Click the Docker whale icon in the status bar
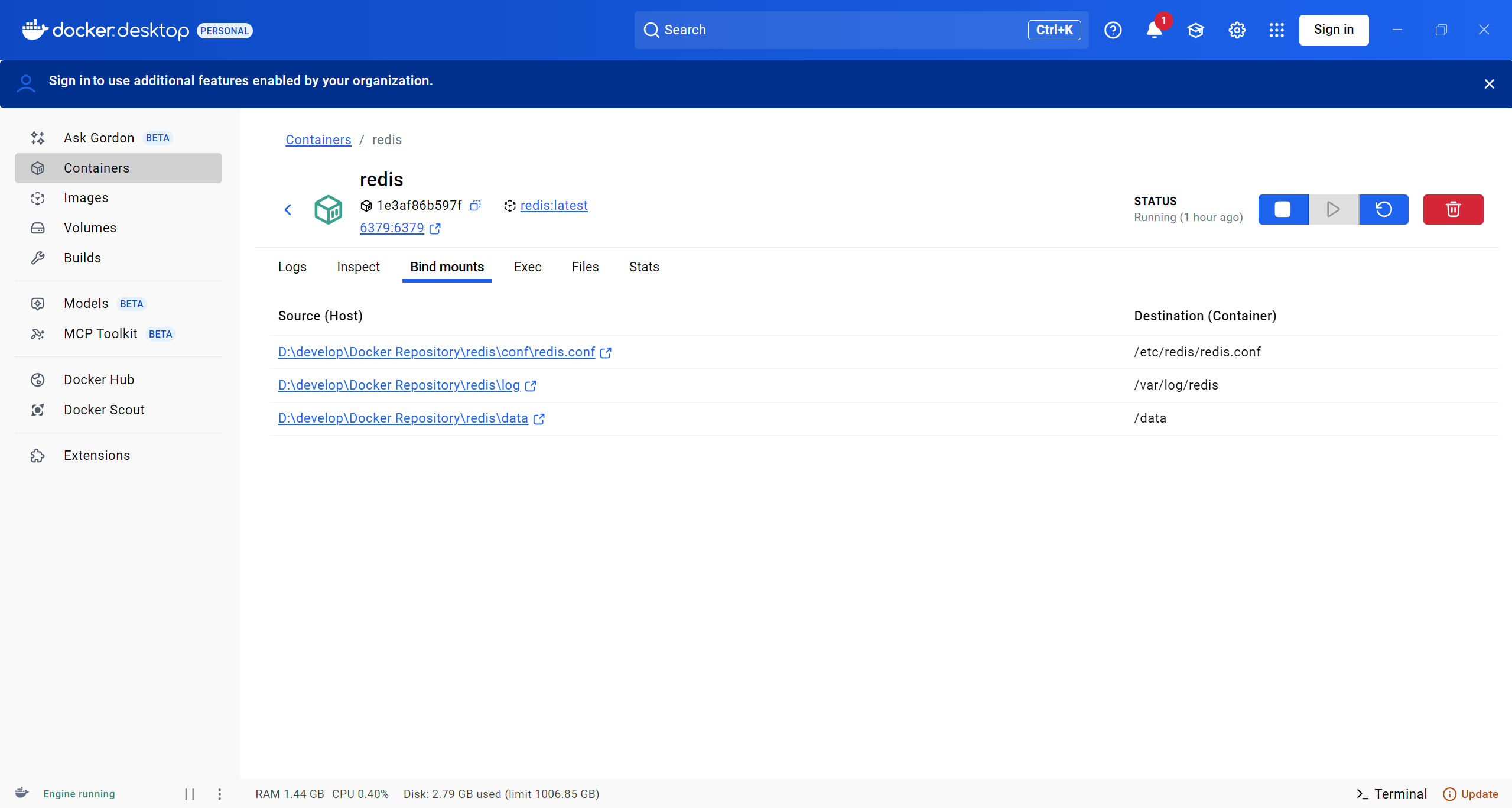 pos(22,793)
